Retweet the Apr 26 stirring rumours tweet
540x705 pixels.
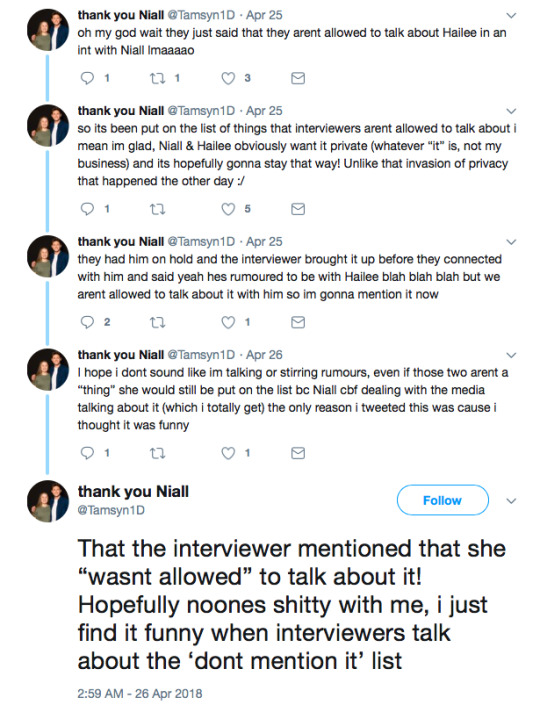[157, 453]
